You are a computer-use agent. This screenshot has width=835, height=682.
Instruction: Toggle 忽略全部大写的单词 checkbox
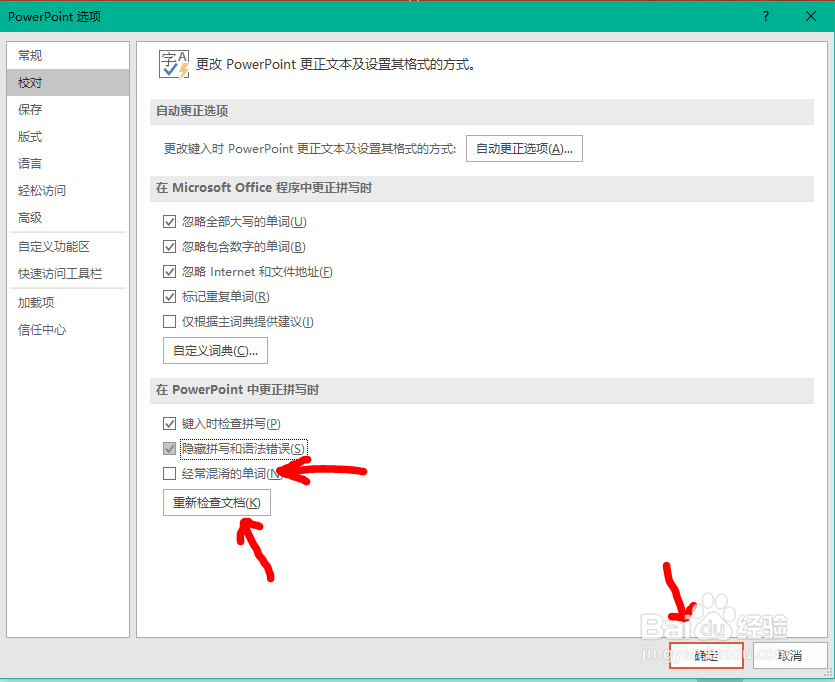(x=169, y=221)
